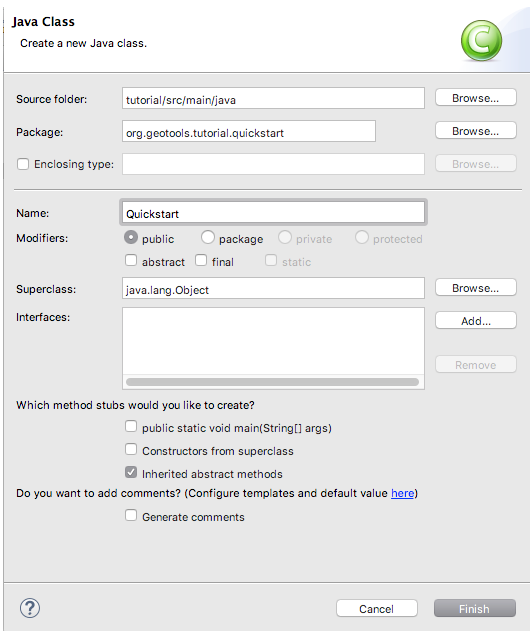Image resolution: width=532 pixels, height=633 pixels.
Task: Browse for the Source folder
Action: pos(475,98)
